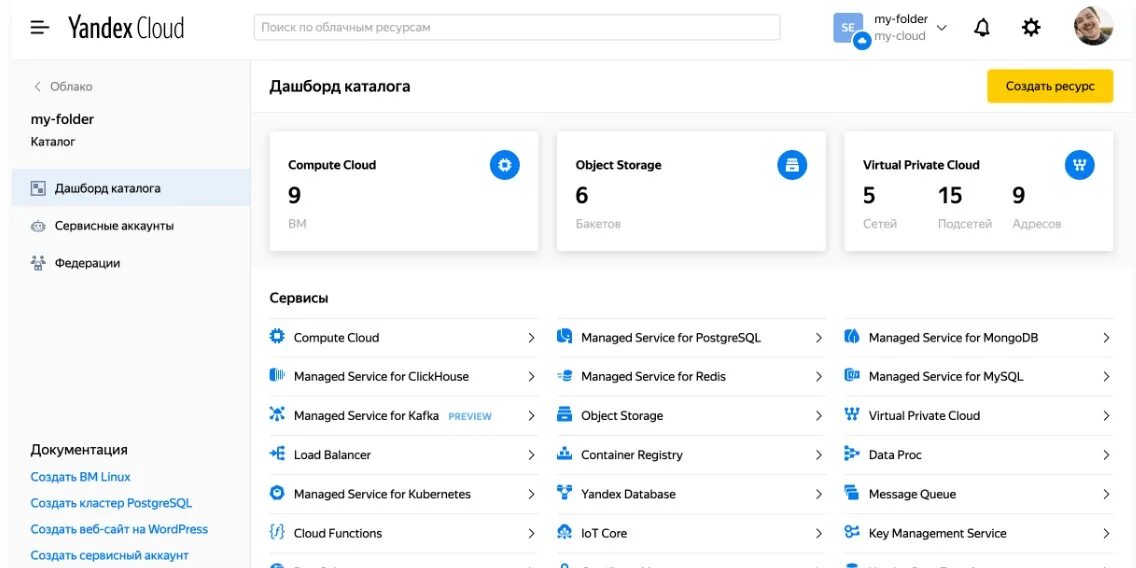Click the Федерации people icon
The image size is (1136, 568).
tap(38, 263)
